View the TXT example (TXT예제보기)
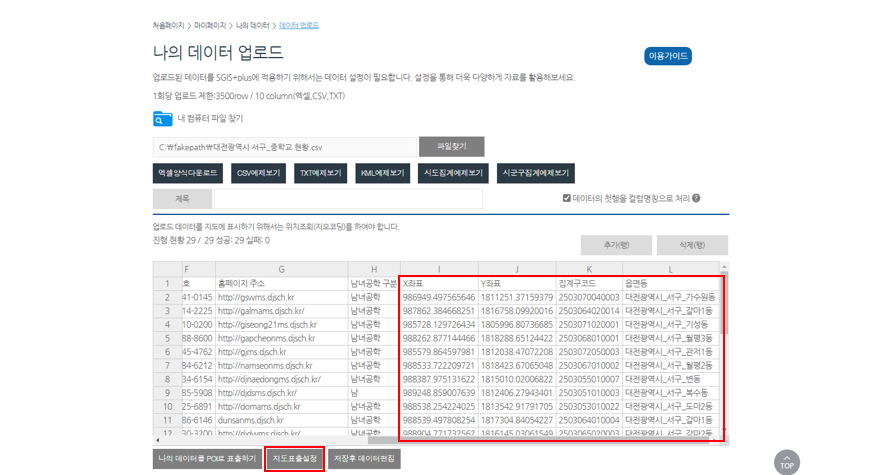Viewport: 881px width, 475px height. tap(320, 173)
